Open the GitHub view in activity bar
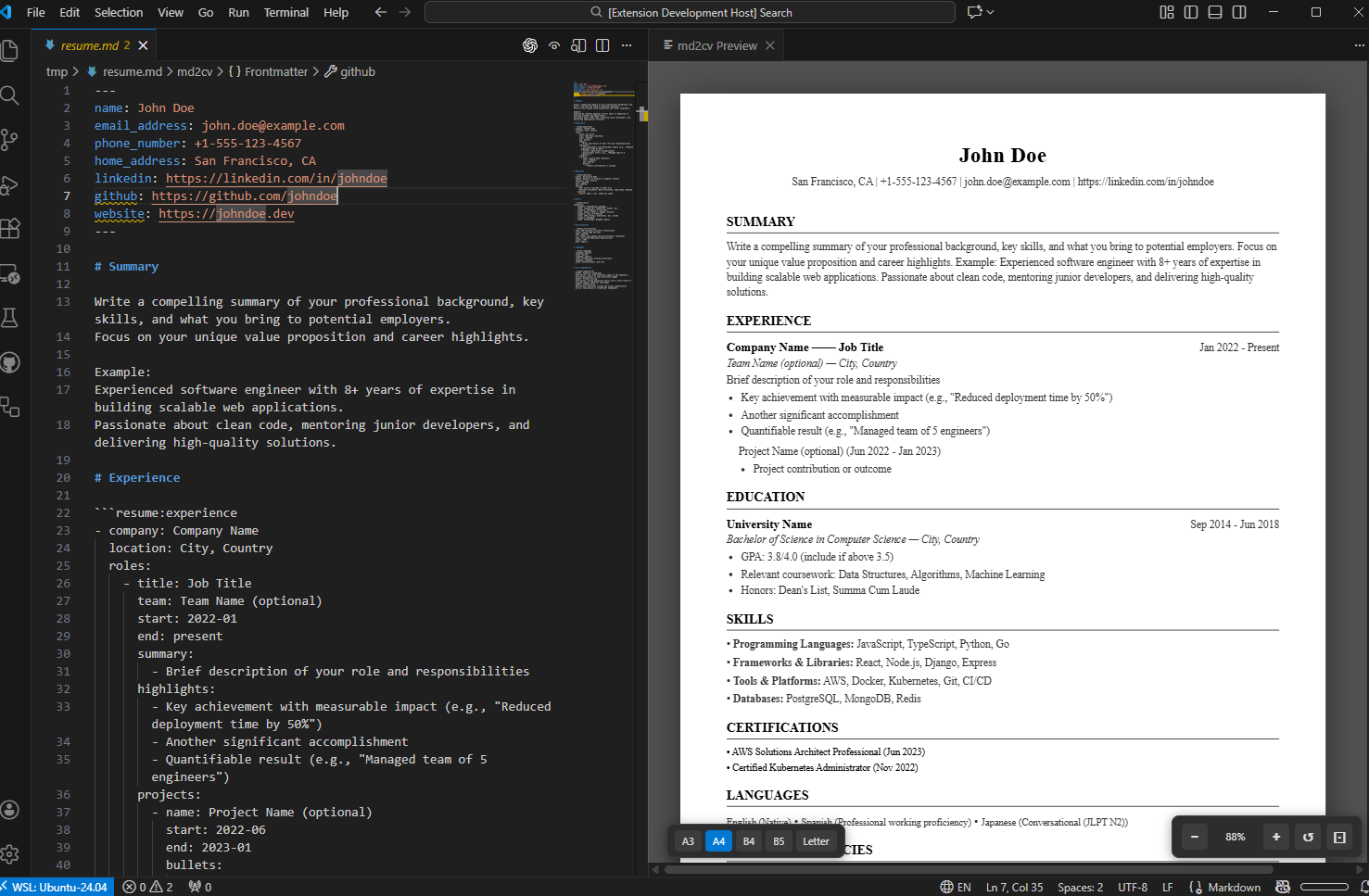The image size is (1369, 896). tap(9, 362)
